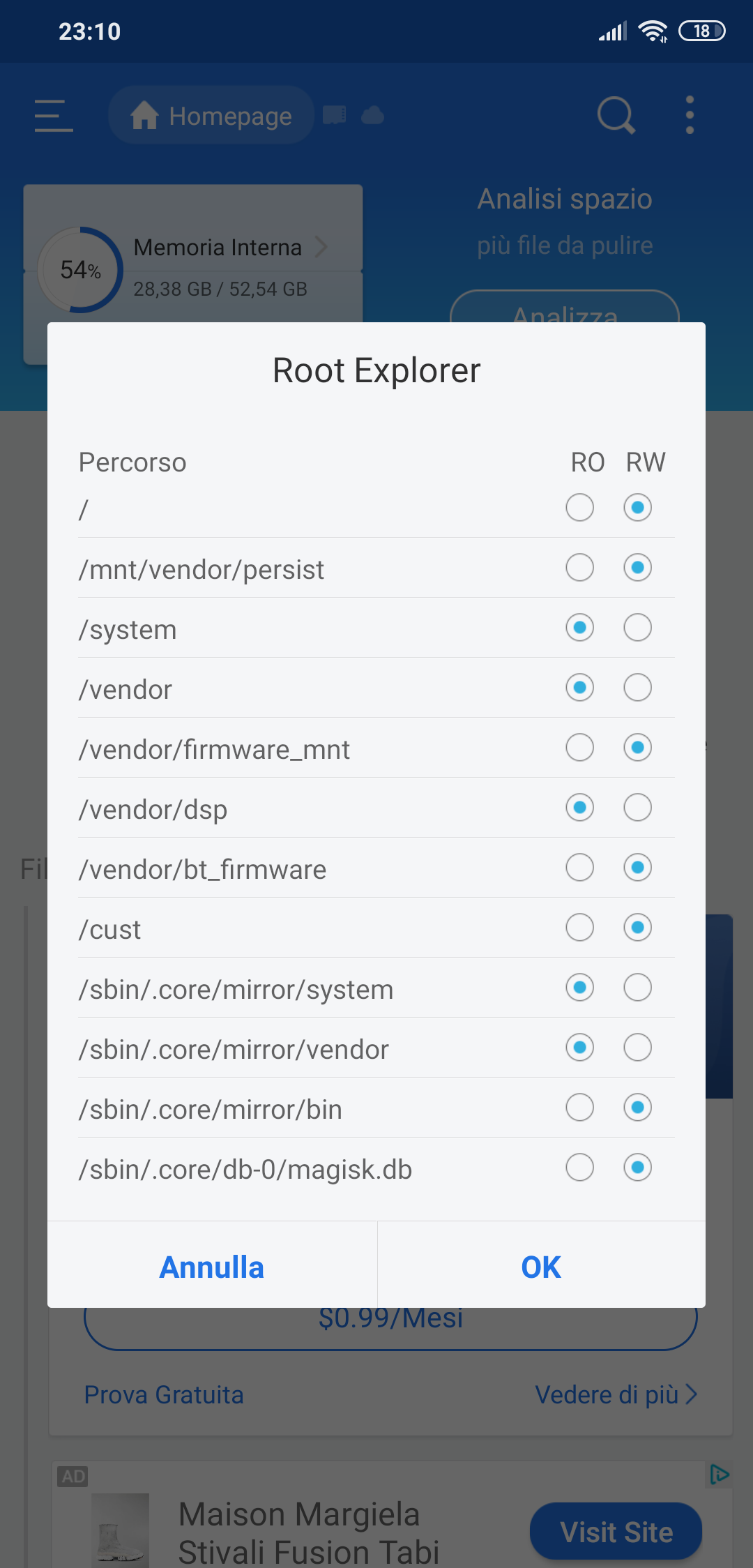Open the three-dot overflow menu

[x=690, y=115]
